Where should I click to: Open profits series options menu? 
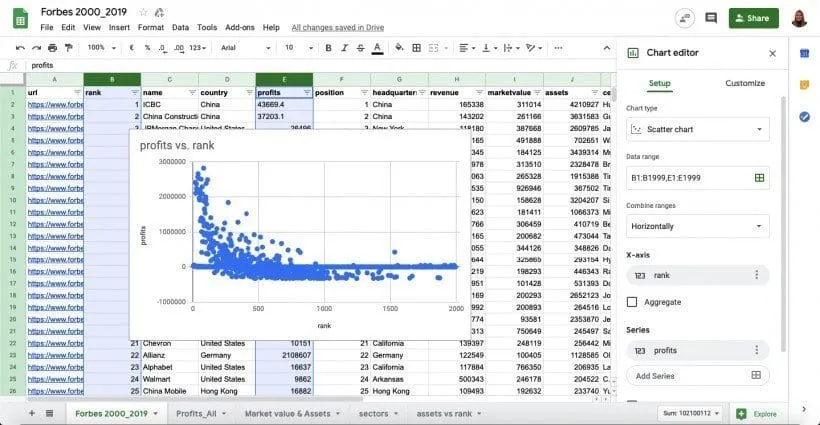(x=756, y=350)
